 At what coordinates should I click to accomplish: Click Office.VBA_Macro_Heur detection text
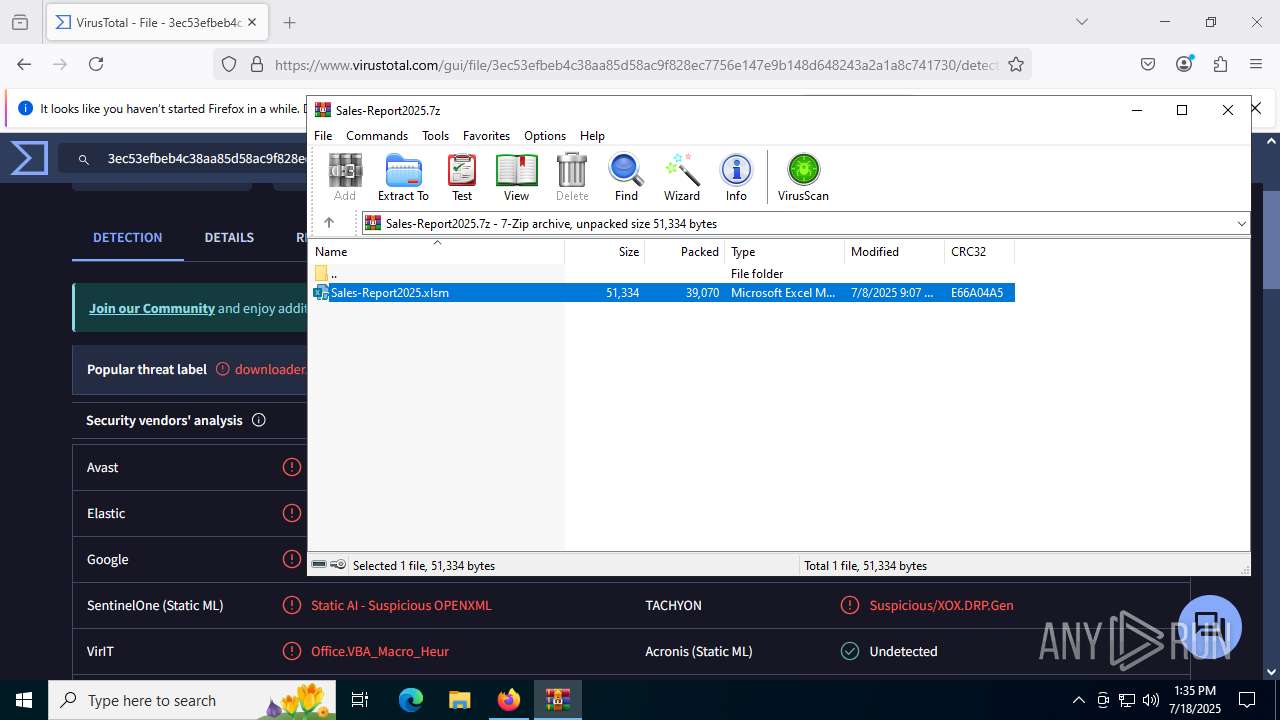[380, 651]
